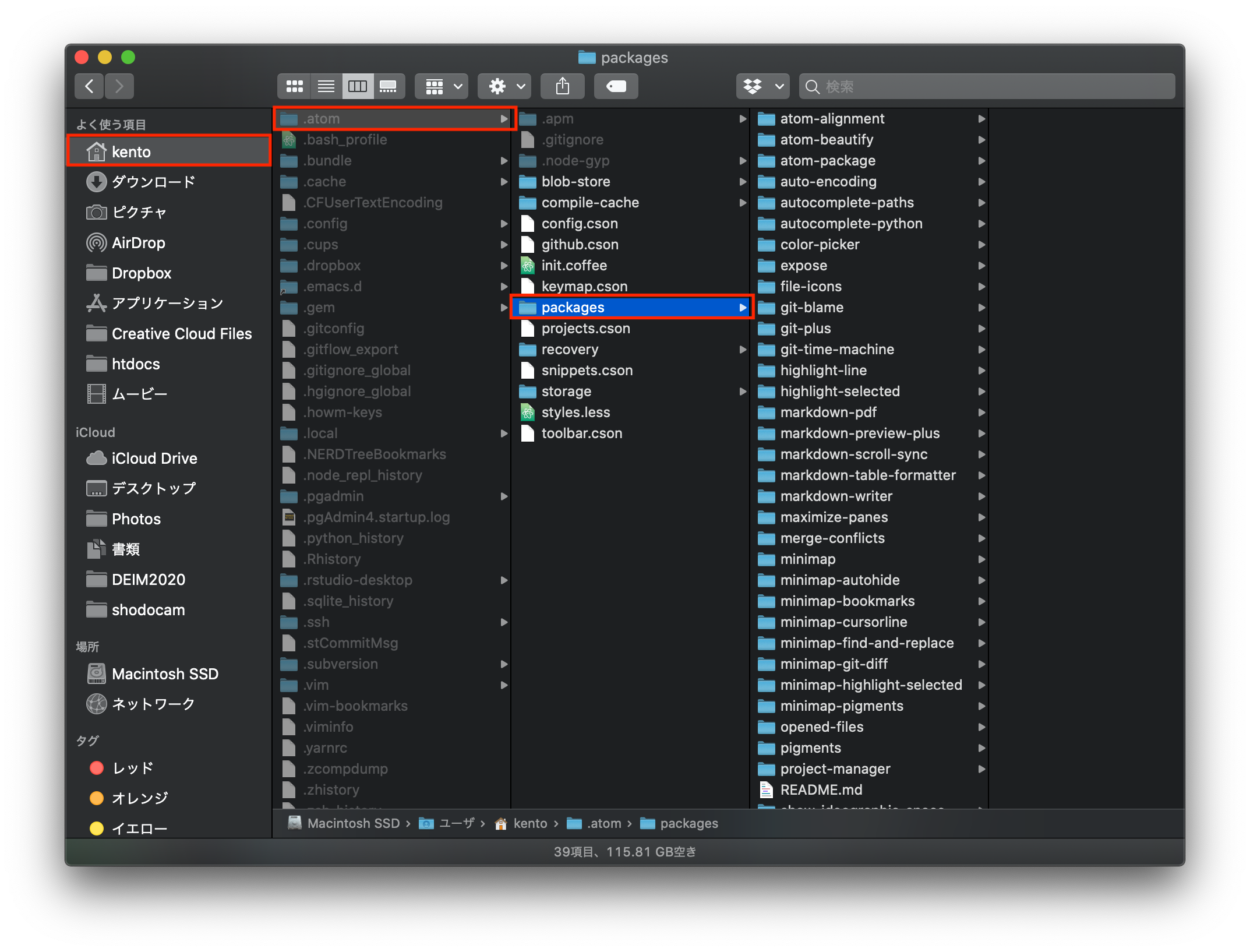Screen dimensions: 1250x952
Task: Open ネットワーク in the sidebar
Action: (x=169, y=704)
